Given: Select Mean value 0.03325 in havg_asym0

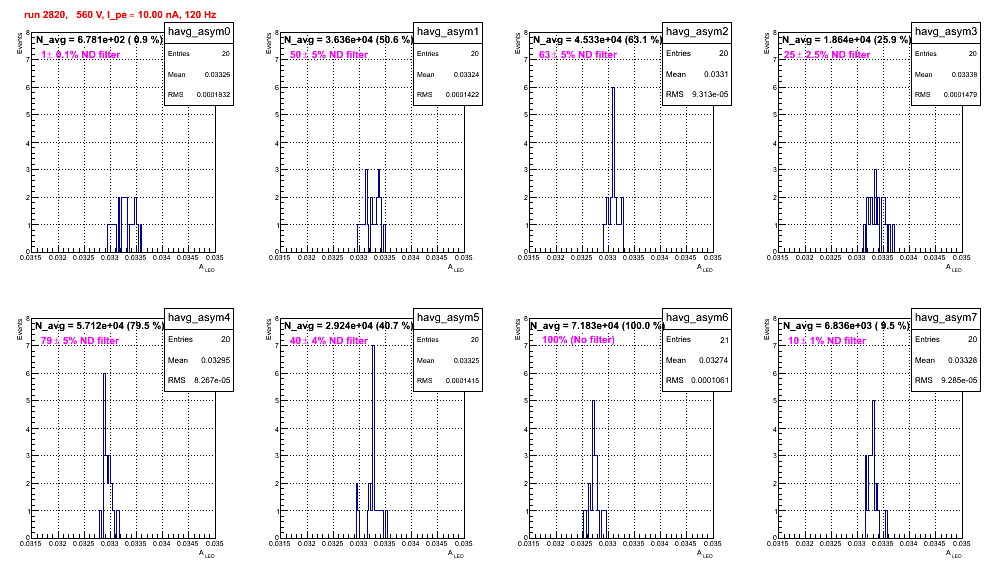Looking at the screenshot, I should (217, 74).
